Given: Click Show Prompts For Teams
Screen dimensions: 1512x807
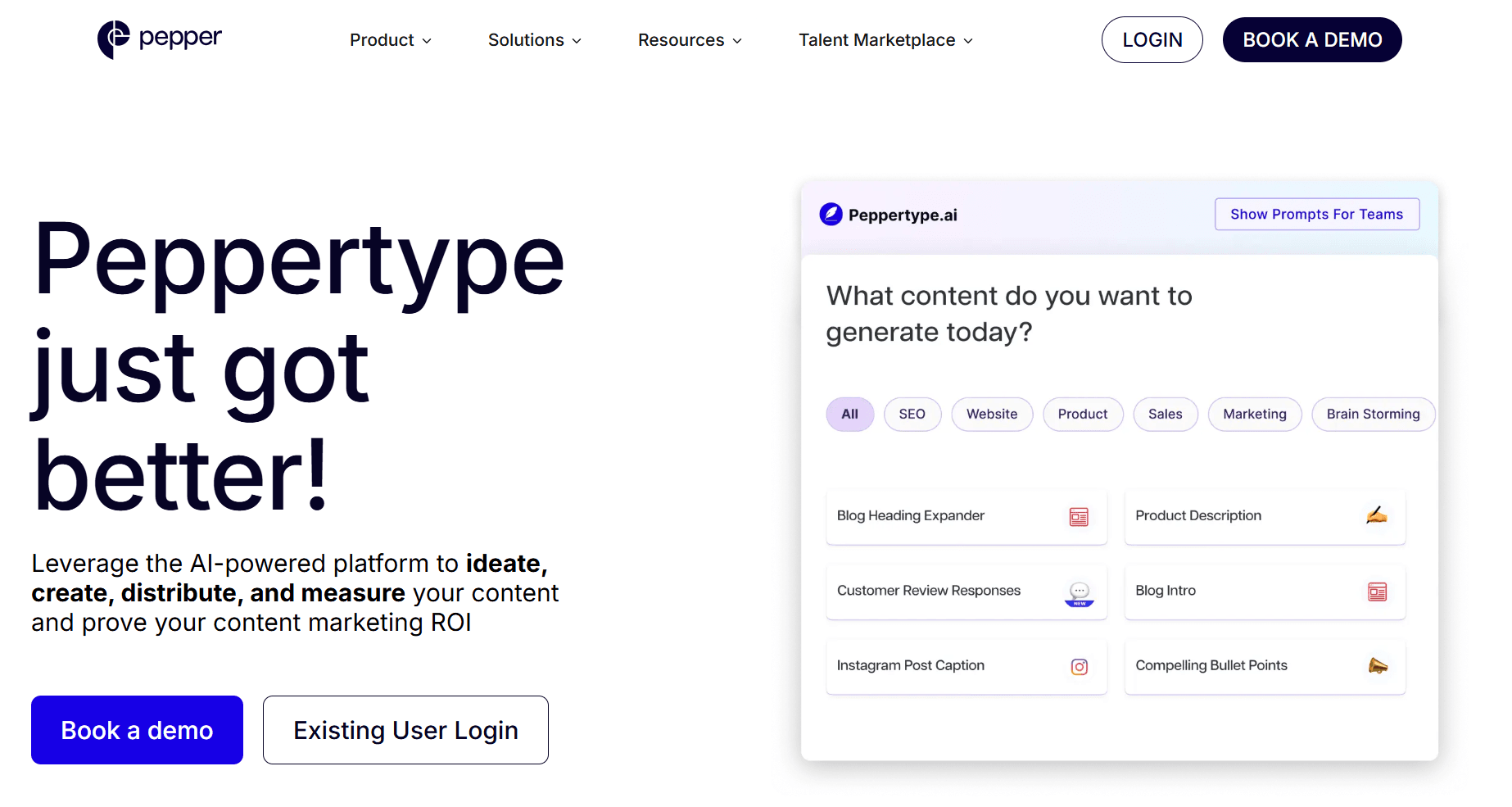Looking at the screenshot, I should pos(1317,215).
